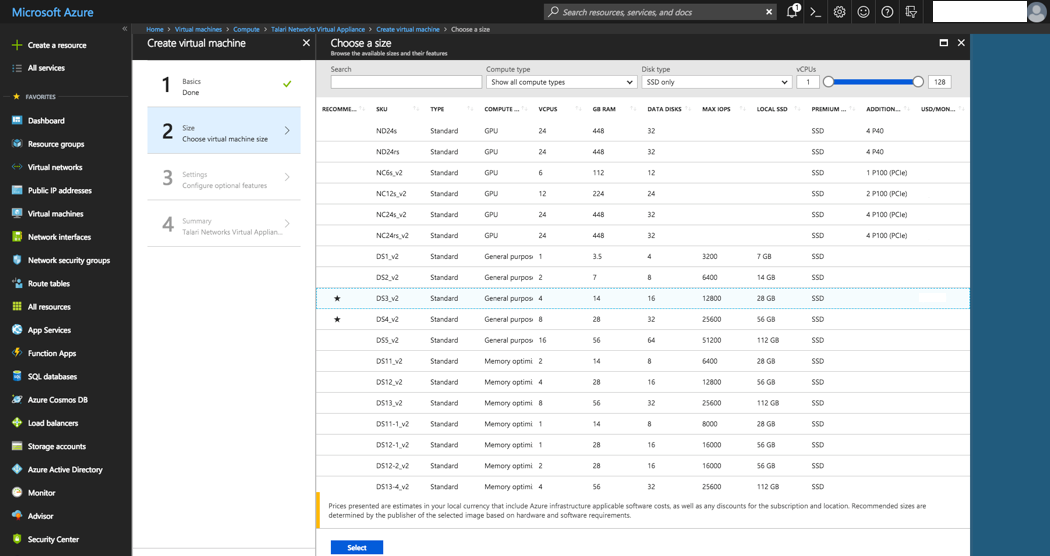Click the Create a resource plus icon
Screen dimensions: 1050x556
pos(17,45)
